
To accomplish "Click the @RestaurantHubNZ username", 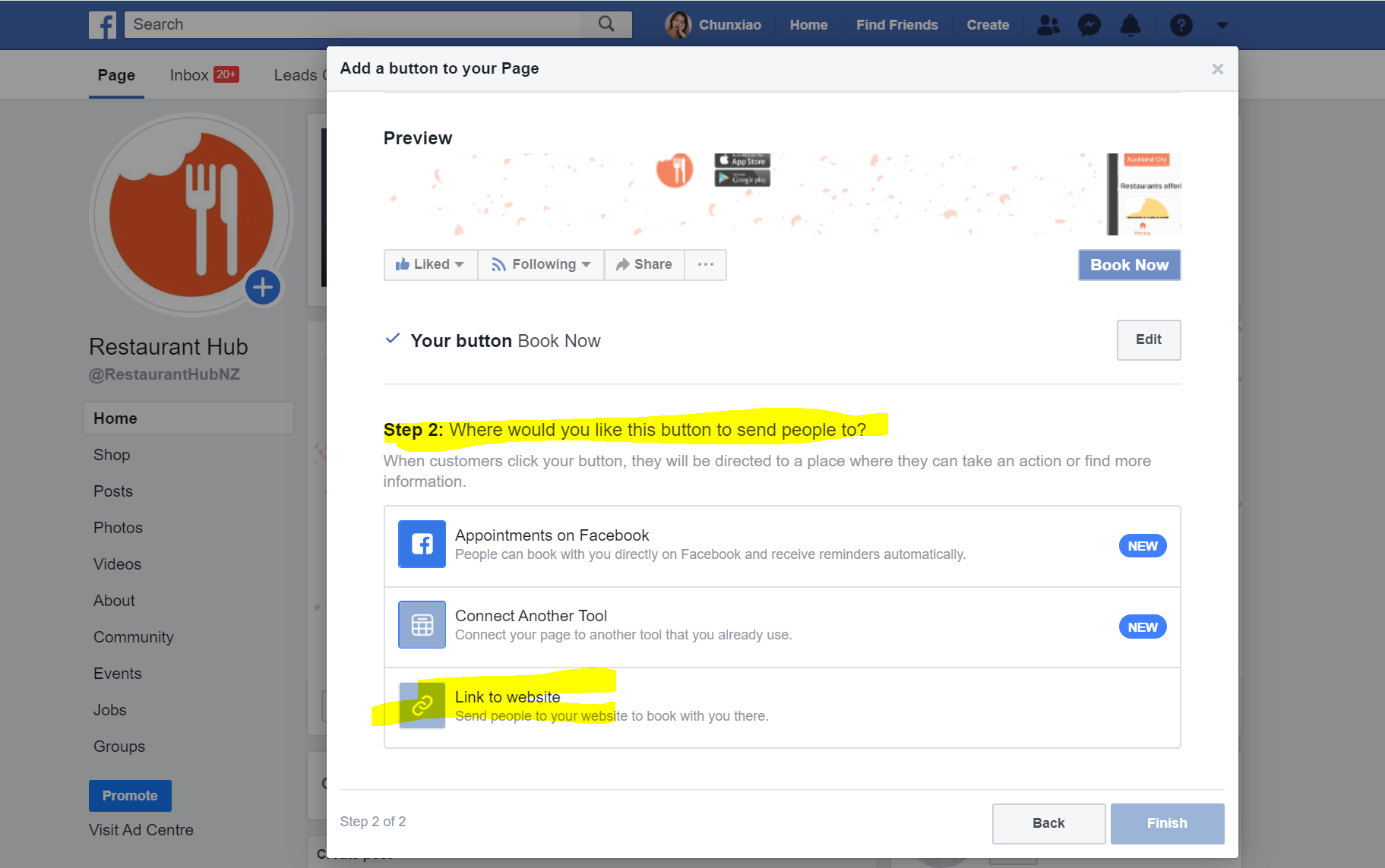I will [x=164, y=374].
